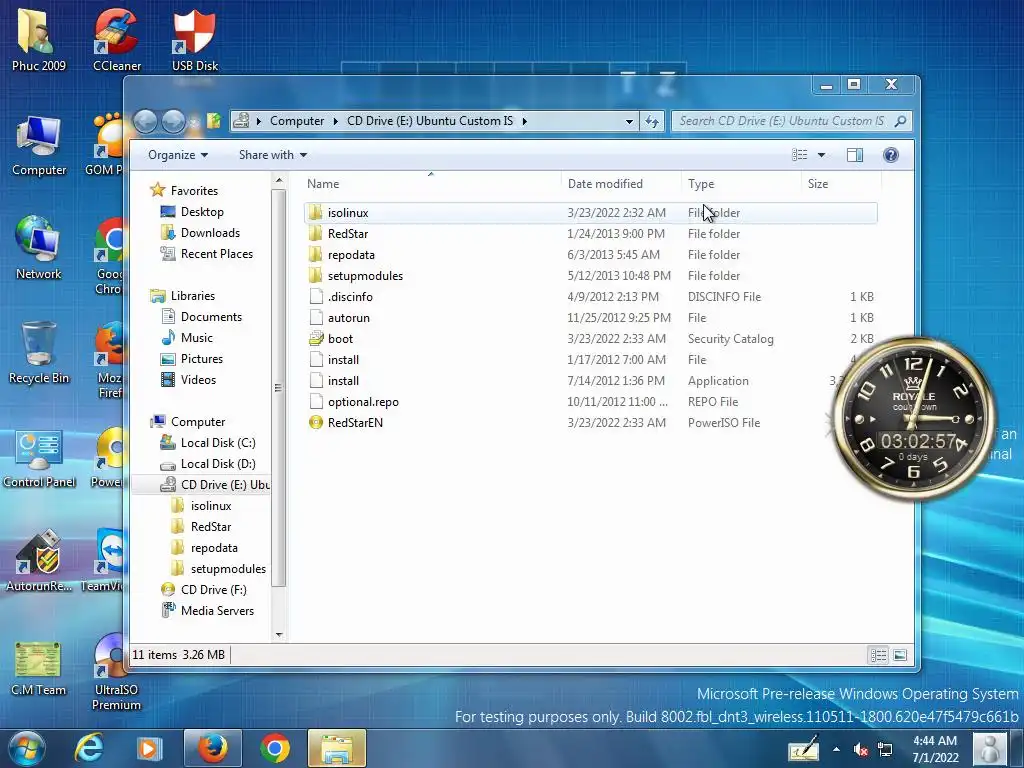Viewport: 1024px width, 768px height.
Task: Open media player from the taskbar
Action: [x=149, y=748]
